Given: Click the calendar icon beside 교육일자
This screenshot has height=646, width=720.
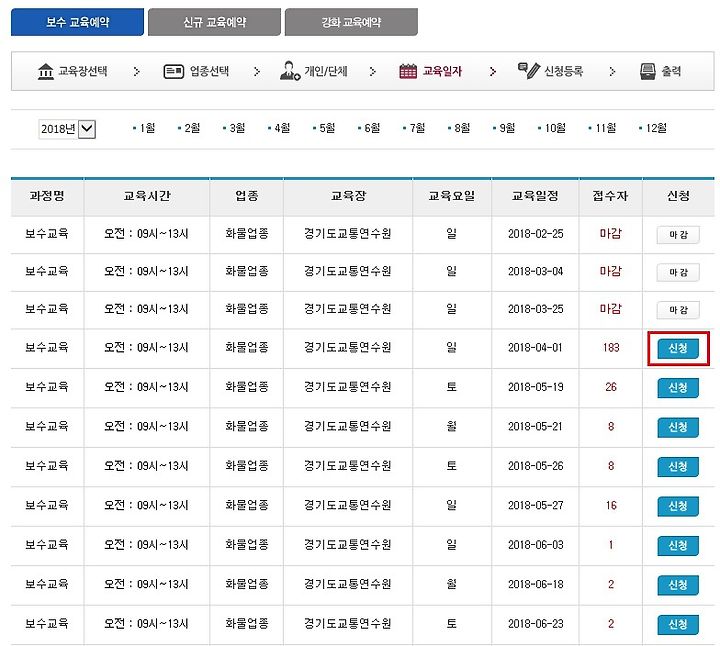Looking at the screenshot, I should point(408,71).
